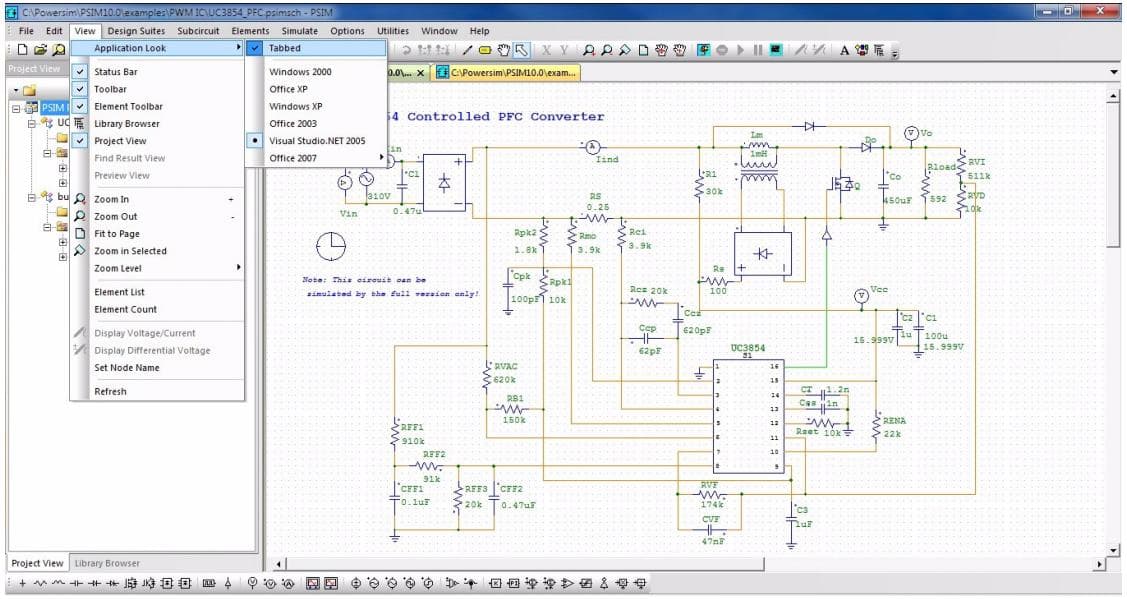
Task: Toggle the Project View option
Action: 157,141
